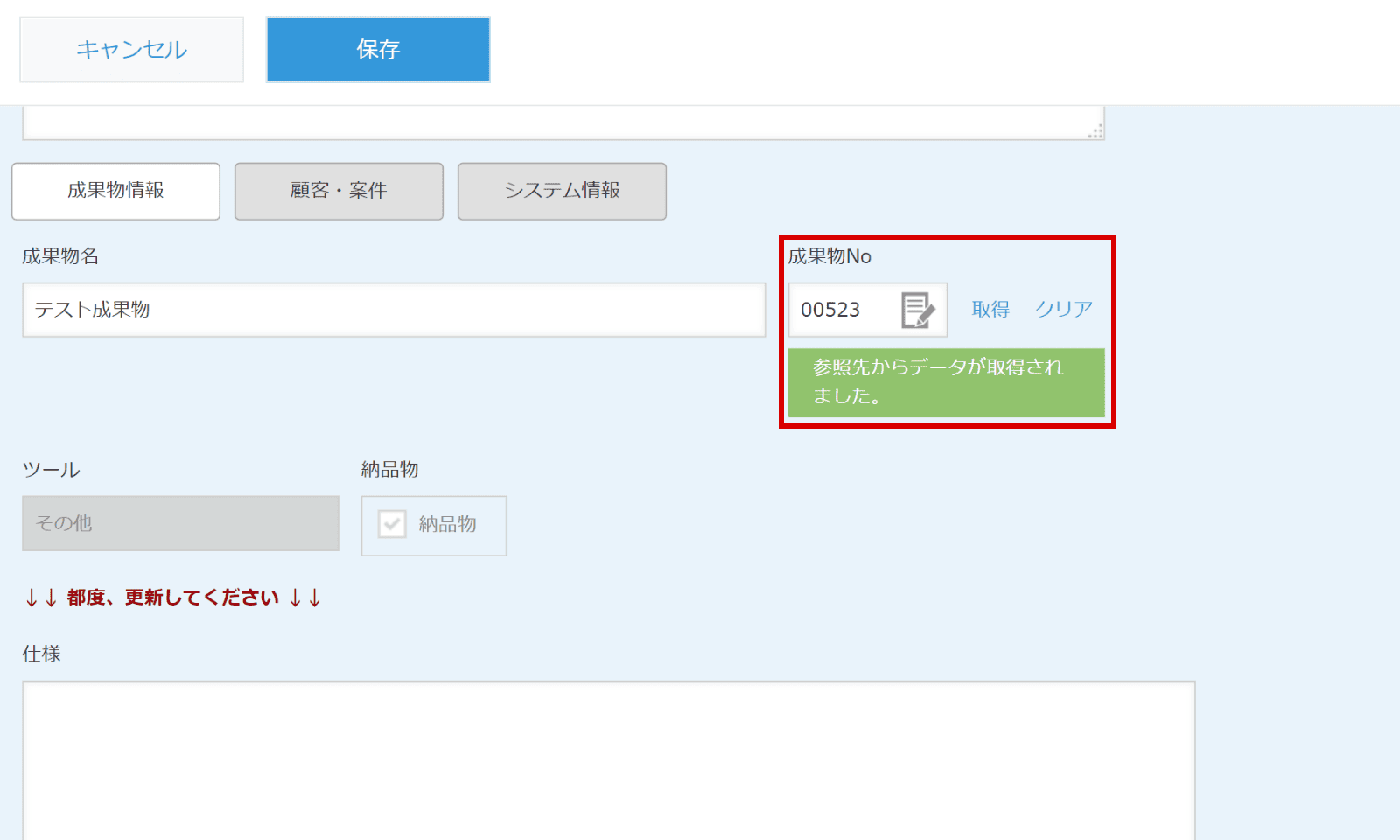Screen dimensions: 1400x840
Task: Open the 顧客・案件 tab
Action: coord(339,191)
